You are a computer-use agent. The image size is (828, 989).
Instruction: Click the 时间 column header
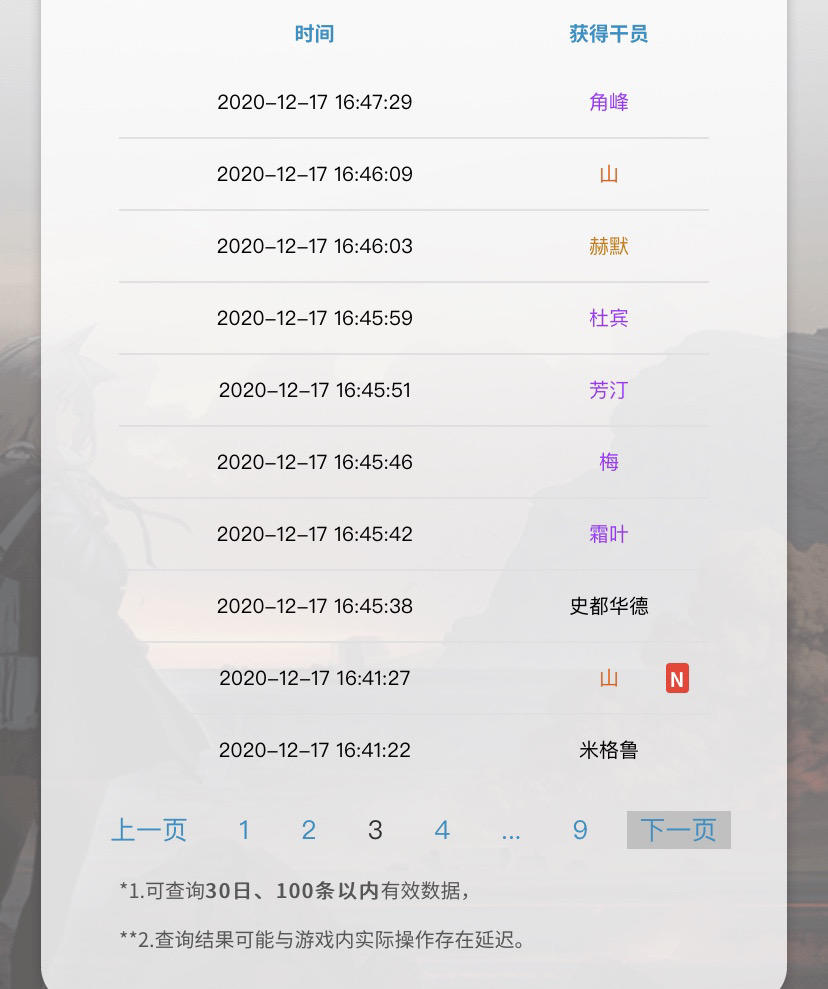[x=314, y=34]
